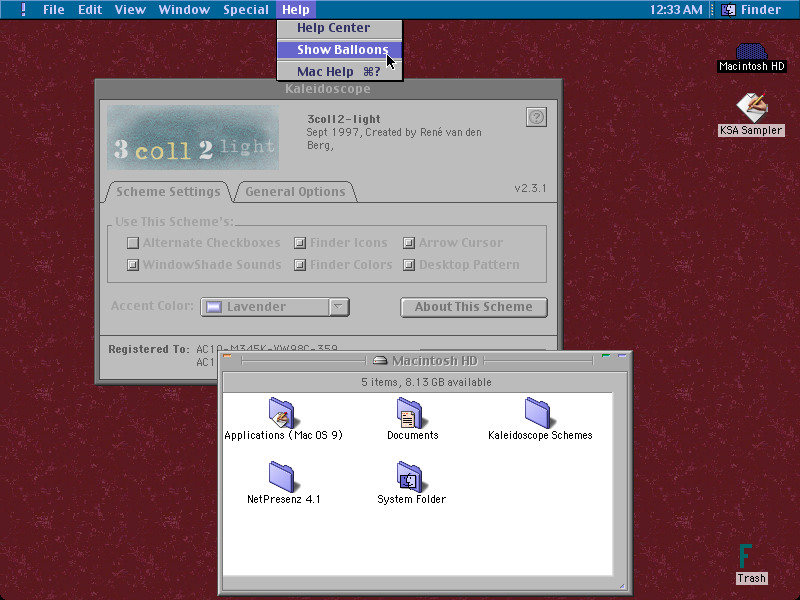
Task: Select the Macintosh HD desktop disk icon
Action: coord(751,52)
